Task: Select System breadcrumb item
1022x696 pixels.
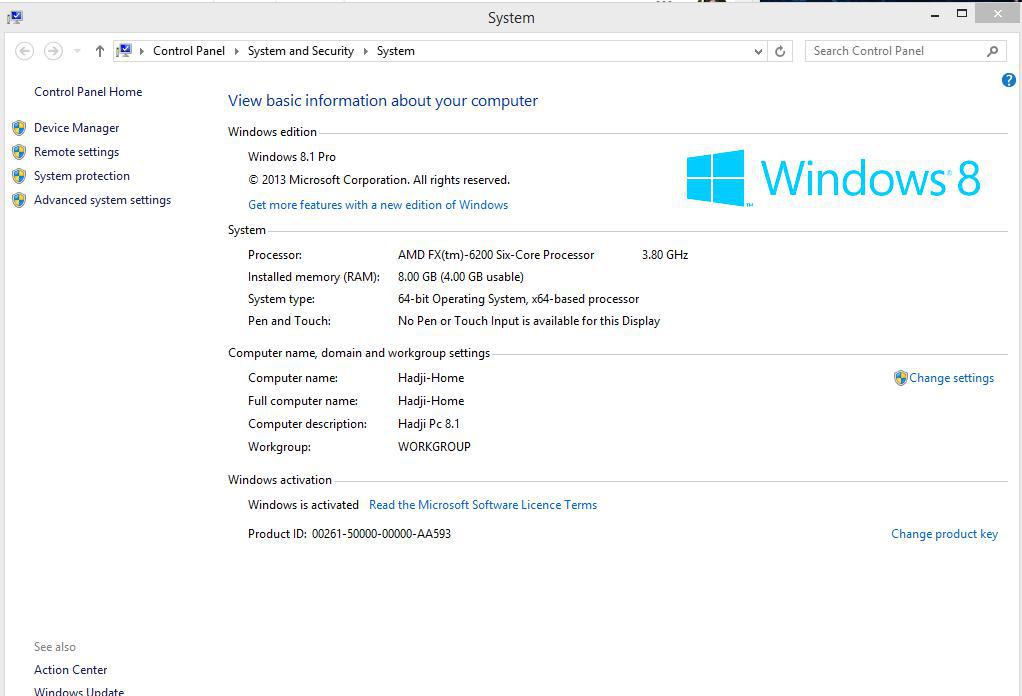Action: [396, 51]
